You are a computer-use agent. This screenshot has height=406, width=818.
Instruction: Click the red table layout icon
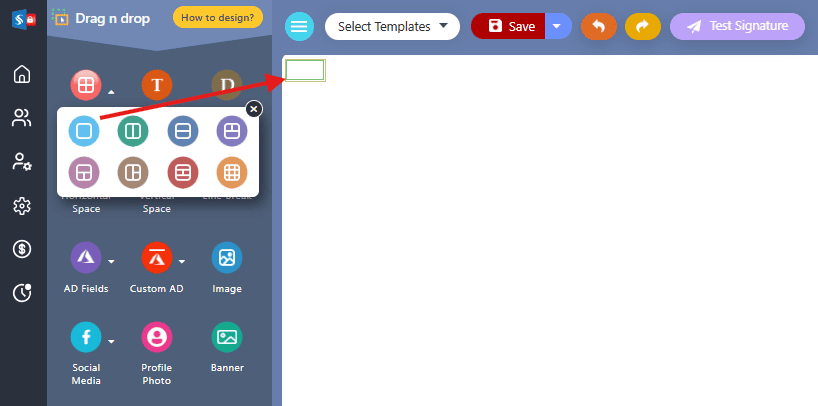pyautogui.click(x=86, y=85)
